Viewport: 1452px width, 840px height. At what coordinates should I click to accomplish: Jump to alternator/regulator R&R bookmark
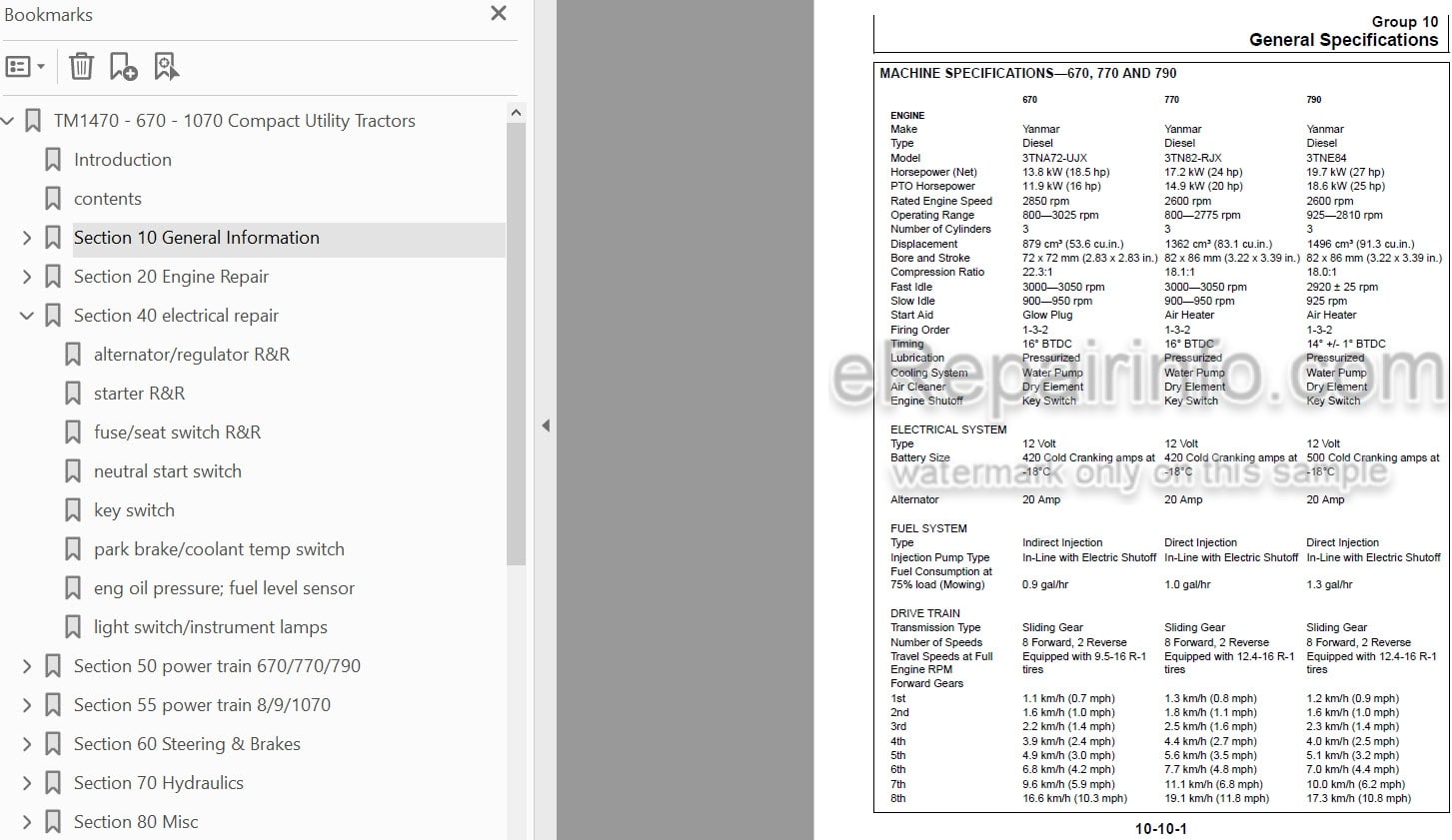192,355
